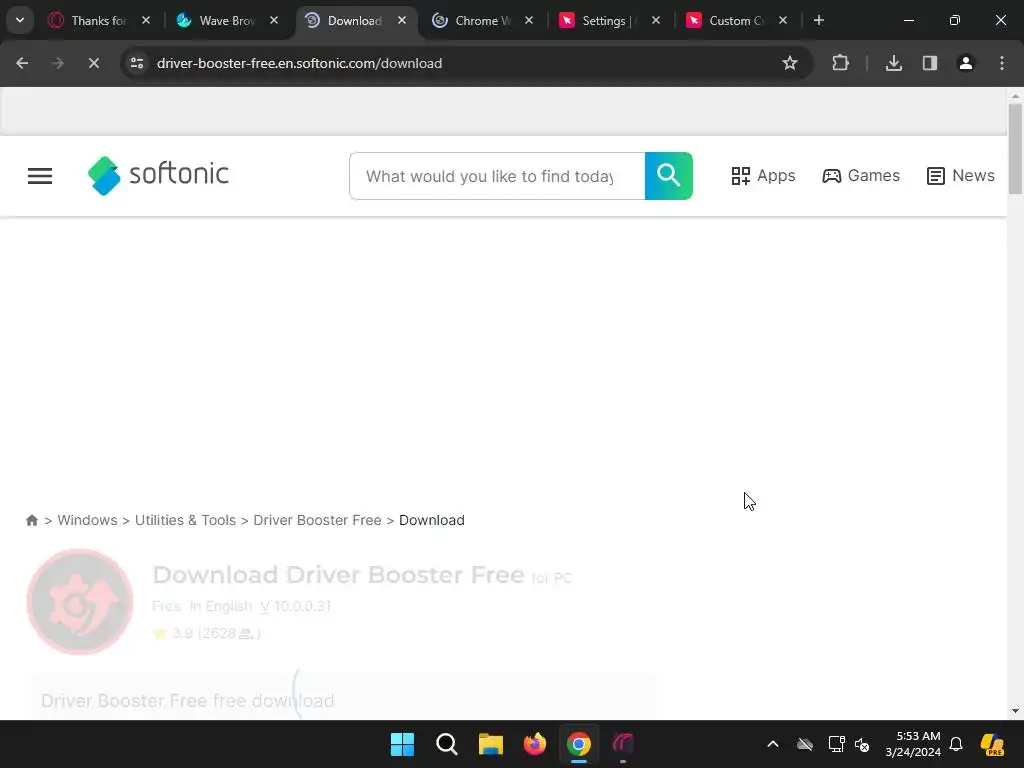Open File Explorer from taskbar

tap(490, 744)
